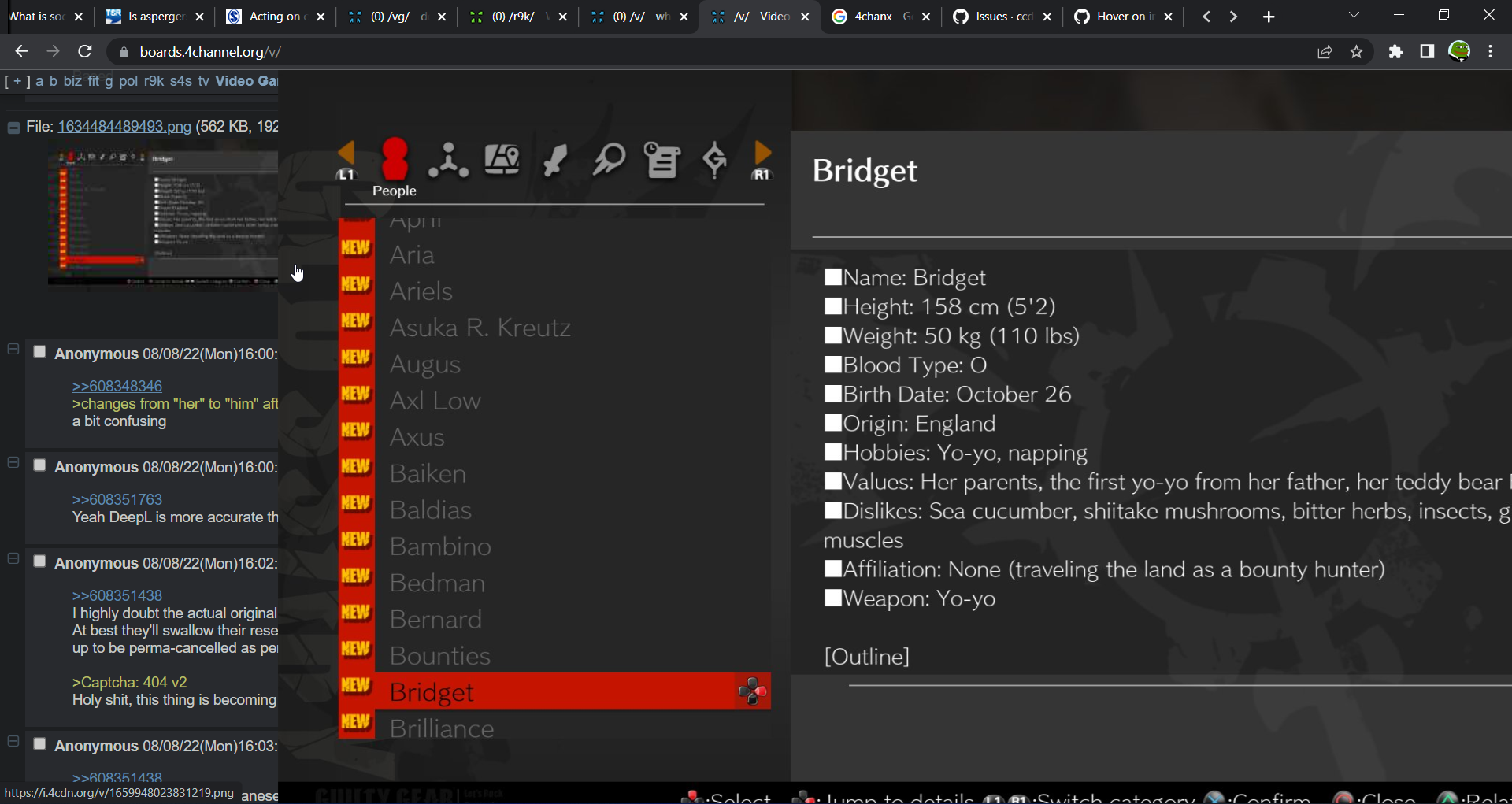1512x804 pixels.
Task: Toggle the browser side panel icon
Action: 1427,52
